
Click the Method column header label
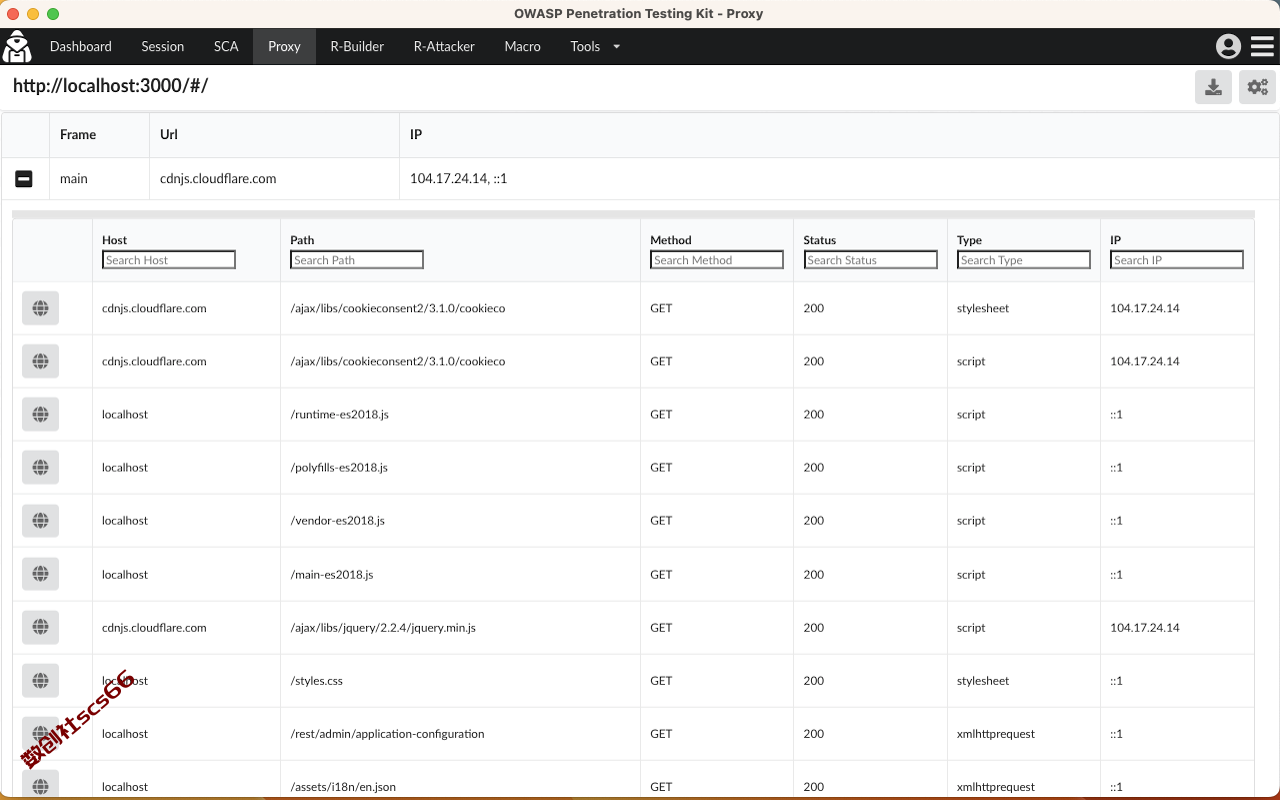[671, 240]
